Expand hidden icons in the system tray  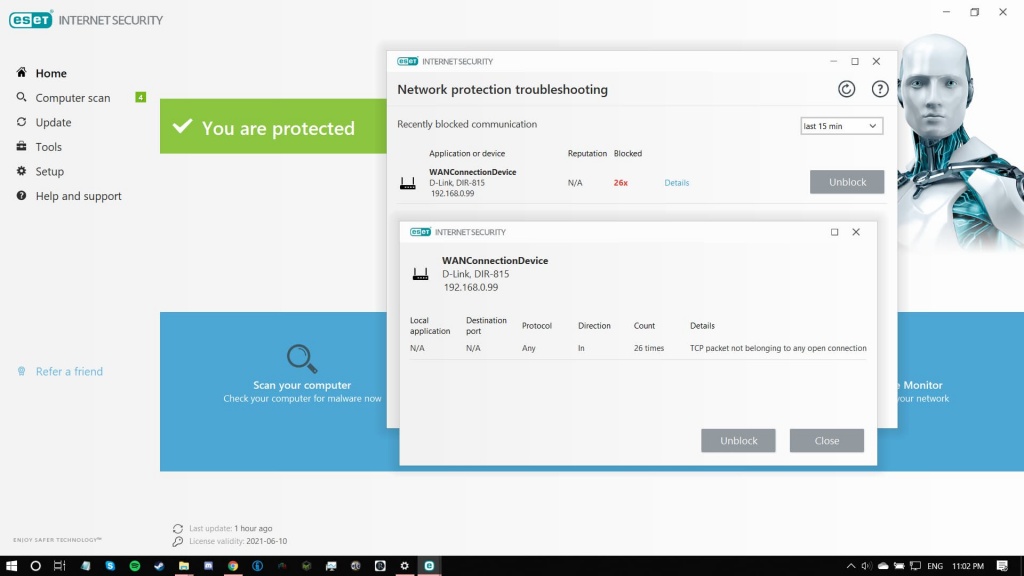849,565
